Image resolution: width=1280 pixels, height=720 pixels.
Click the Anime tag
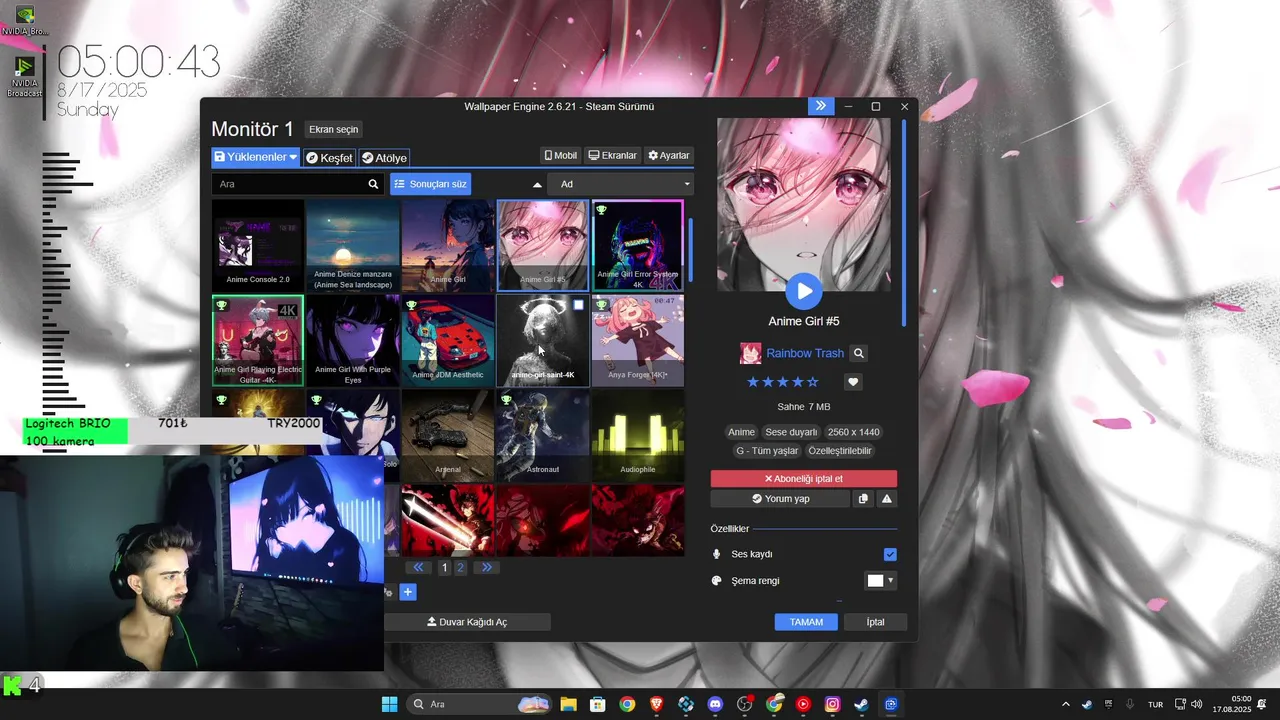(741, 432)
